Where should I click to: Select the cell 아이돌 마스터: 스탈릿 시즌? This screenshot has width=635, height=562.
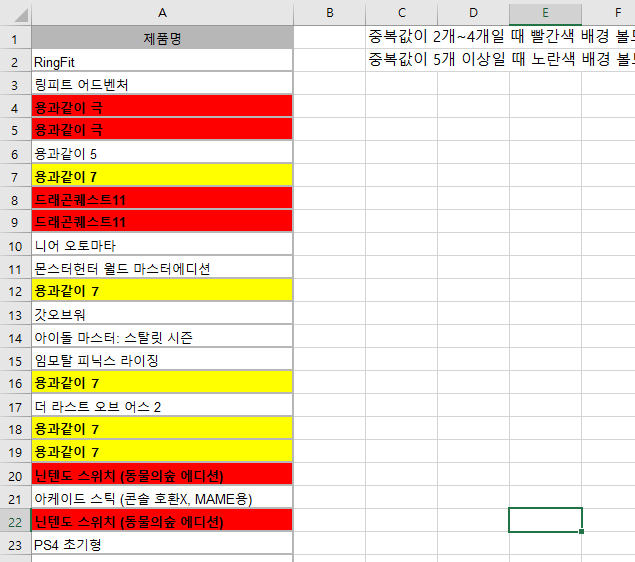(x=162, y=337)
